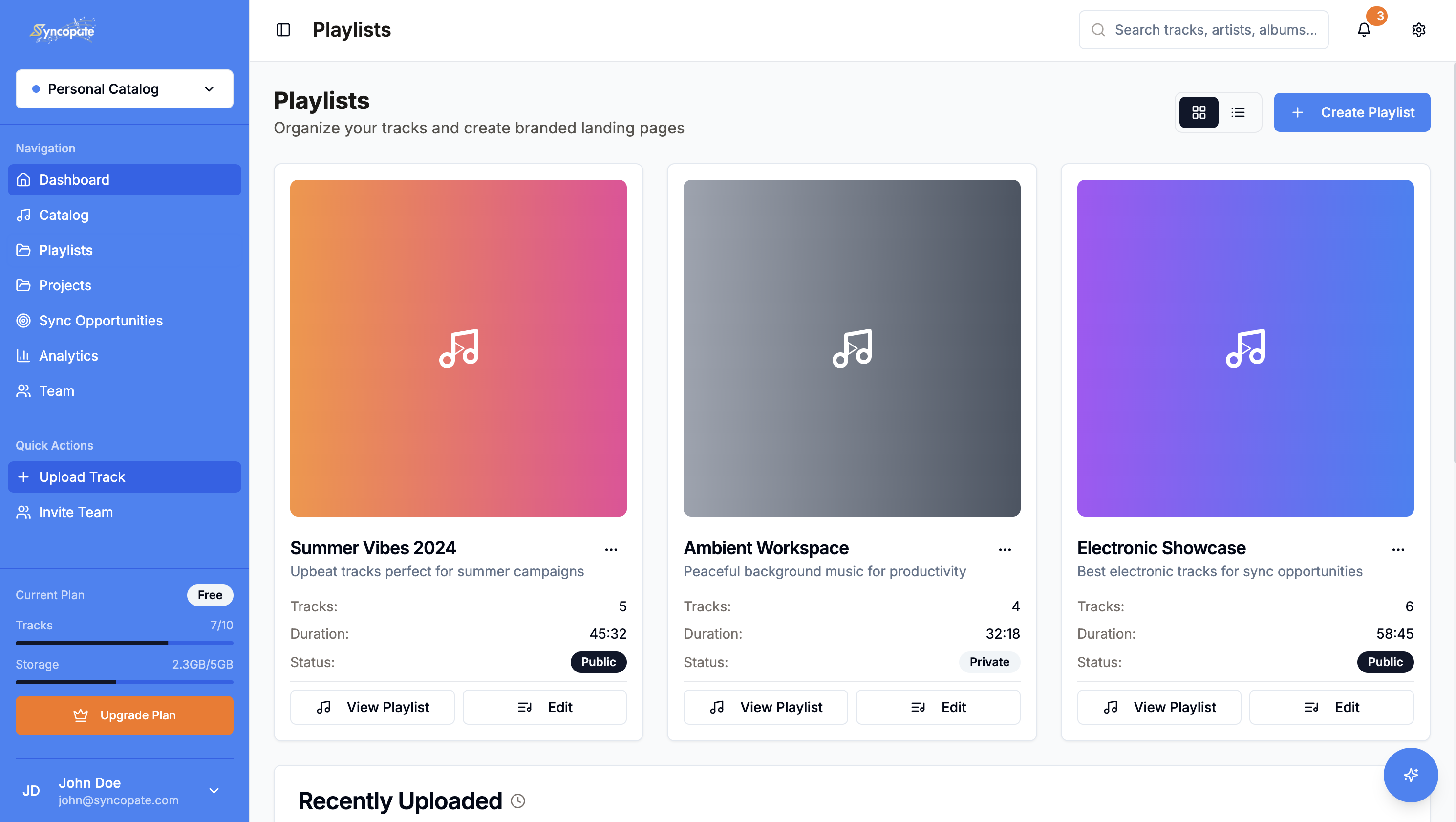Focus the search tracks input field
This screenshot has width=1456, height=822.
coord(1203,30)
